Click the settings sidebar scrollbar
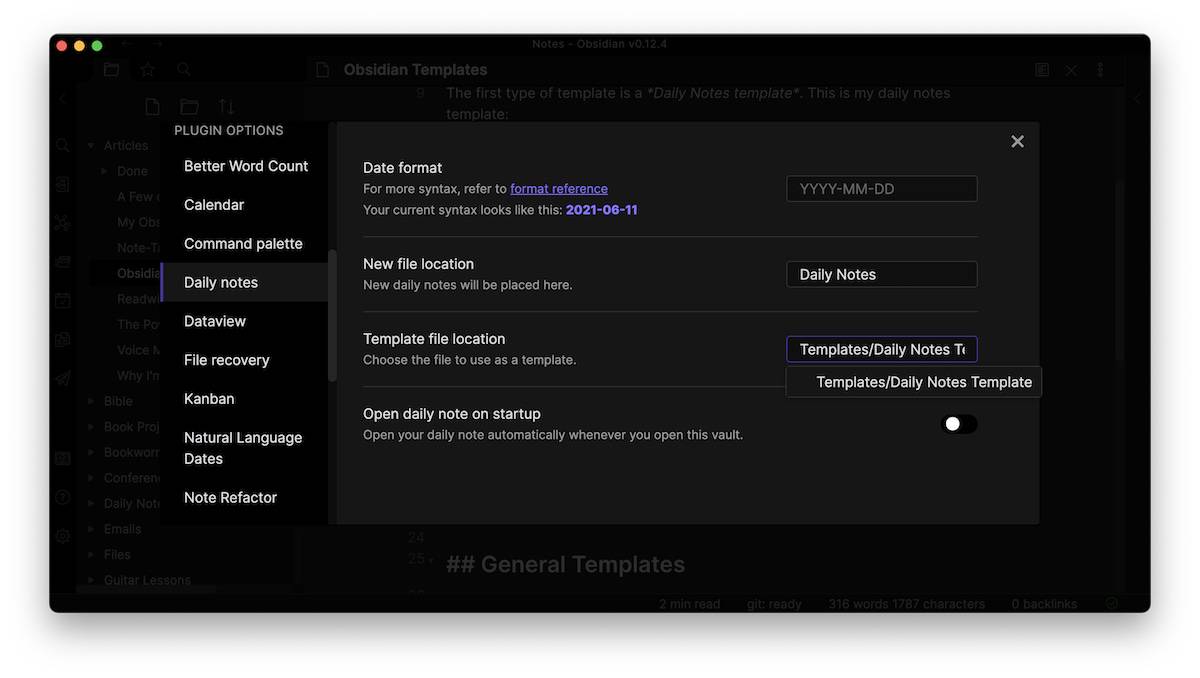Viewport: 1200px width, 678px height. [x=332, y=315]
